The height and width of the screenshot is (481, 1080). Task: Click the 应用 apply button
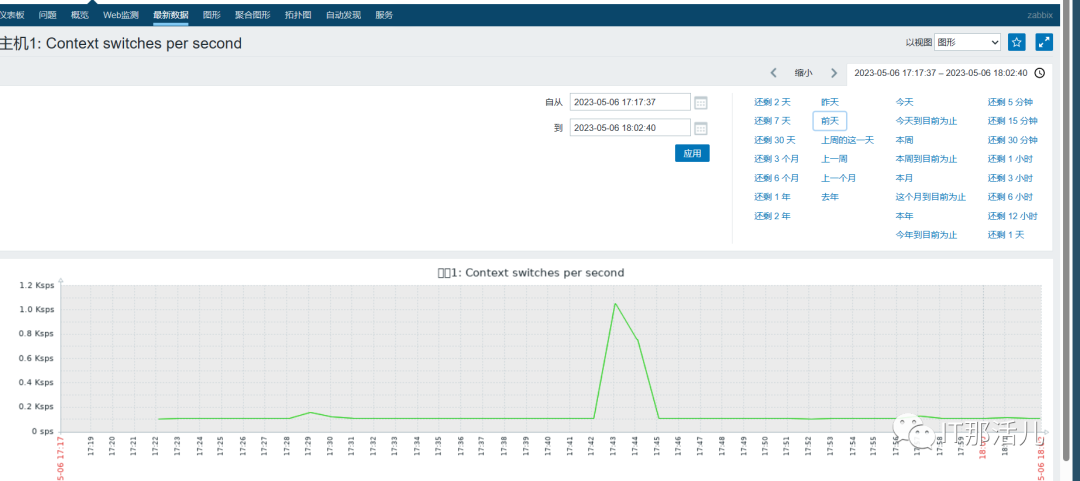click(692, 154)
